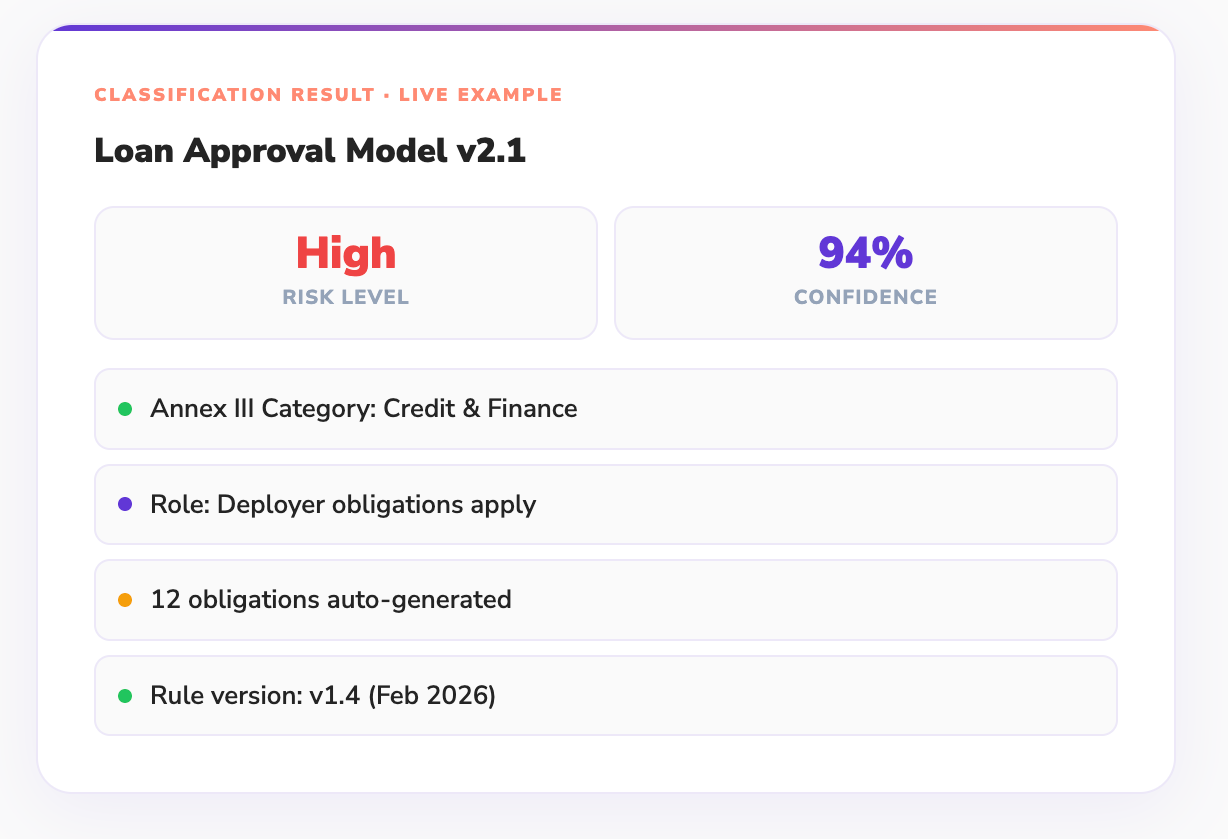Viewport: 1228px width, 839px height.
Task: Click the green dot beside Rule version
Action: (x=125, y=696)
